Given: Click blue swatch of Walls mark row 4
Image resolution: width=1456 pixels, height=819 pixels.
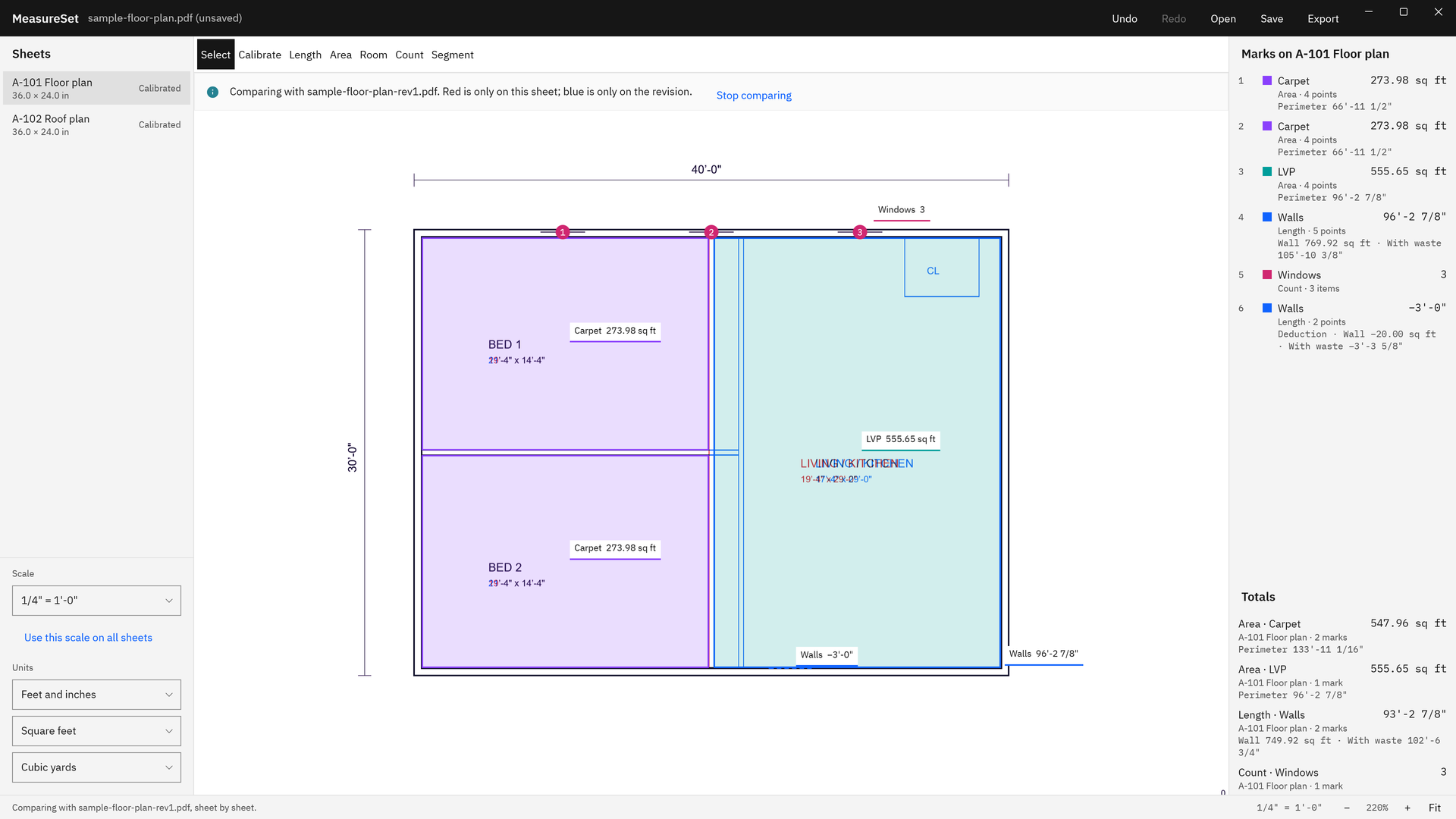Looking at the screenshot, I should [x=1267, y=217].
